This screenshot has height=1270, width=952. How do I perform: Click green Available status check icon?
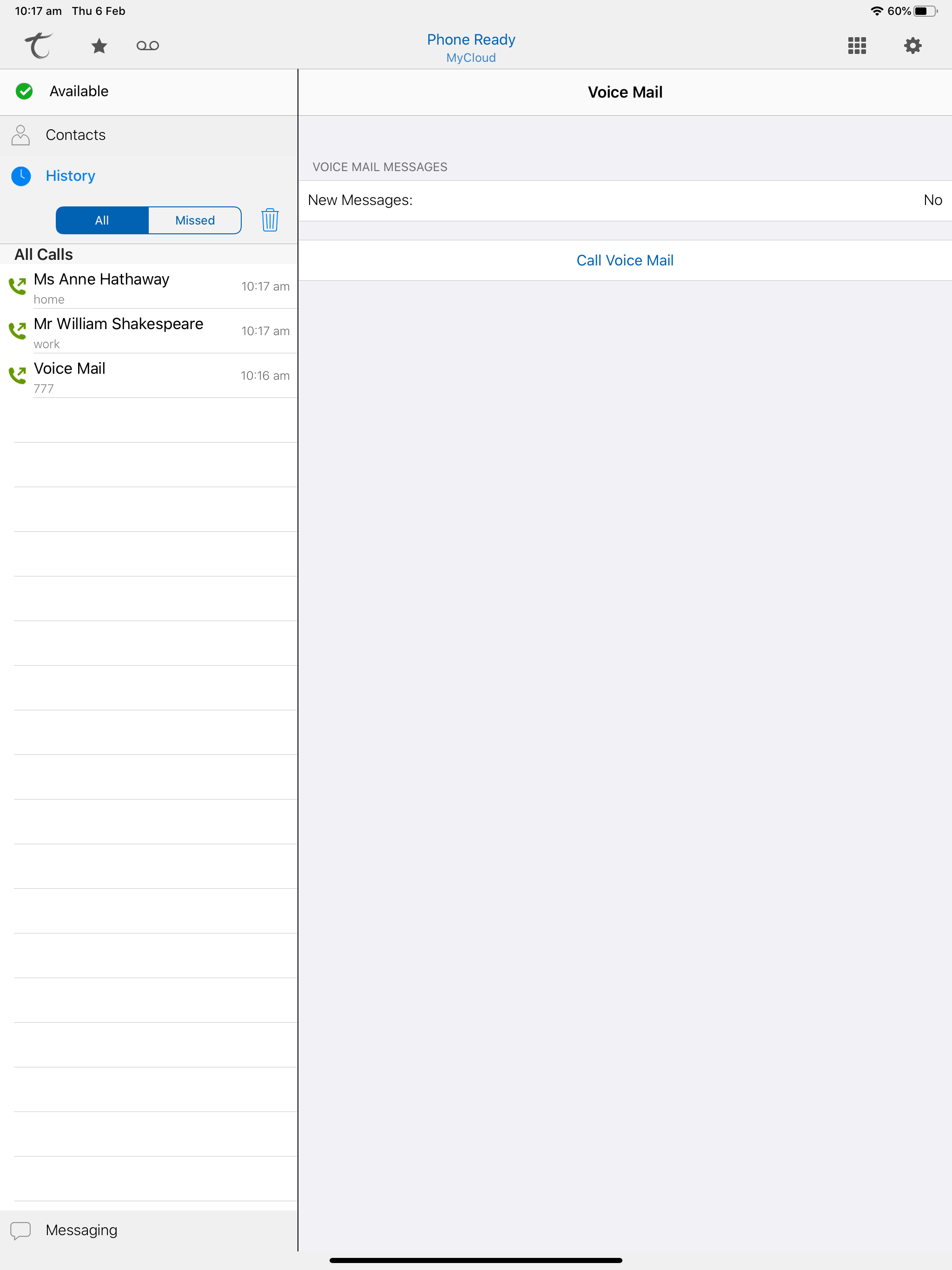pos(24,91)
